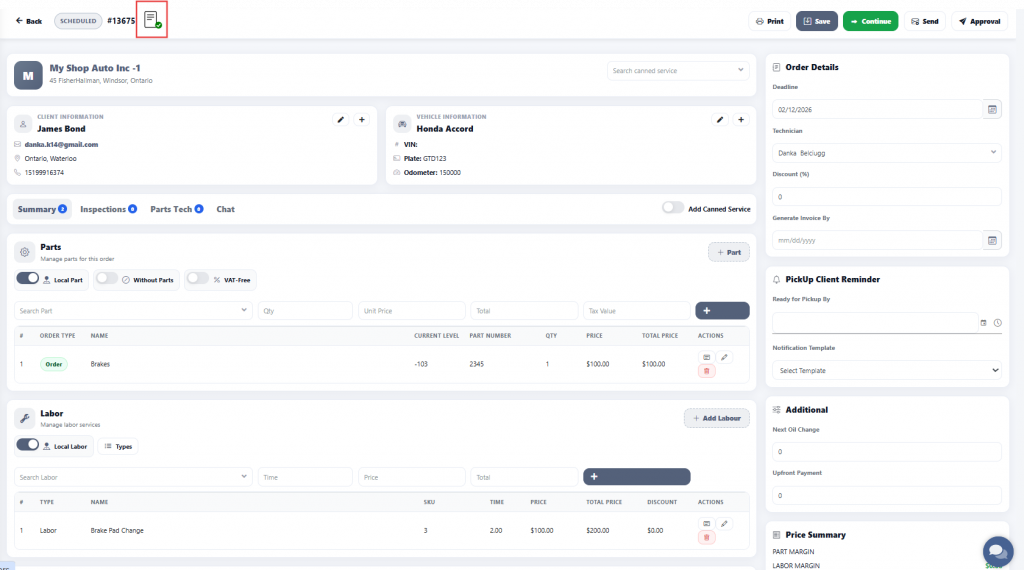Open the Deadline calendar picker
Image resolution: width=1024 pixels, height=570 pixels.
click(x=992, y=109)
